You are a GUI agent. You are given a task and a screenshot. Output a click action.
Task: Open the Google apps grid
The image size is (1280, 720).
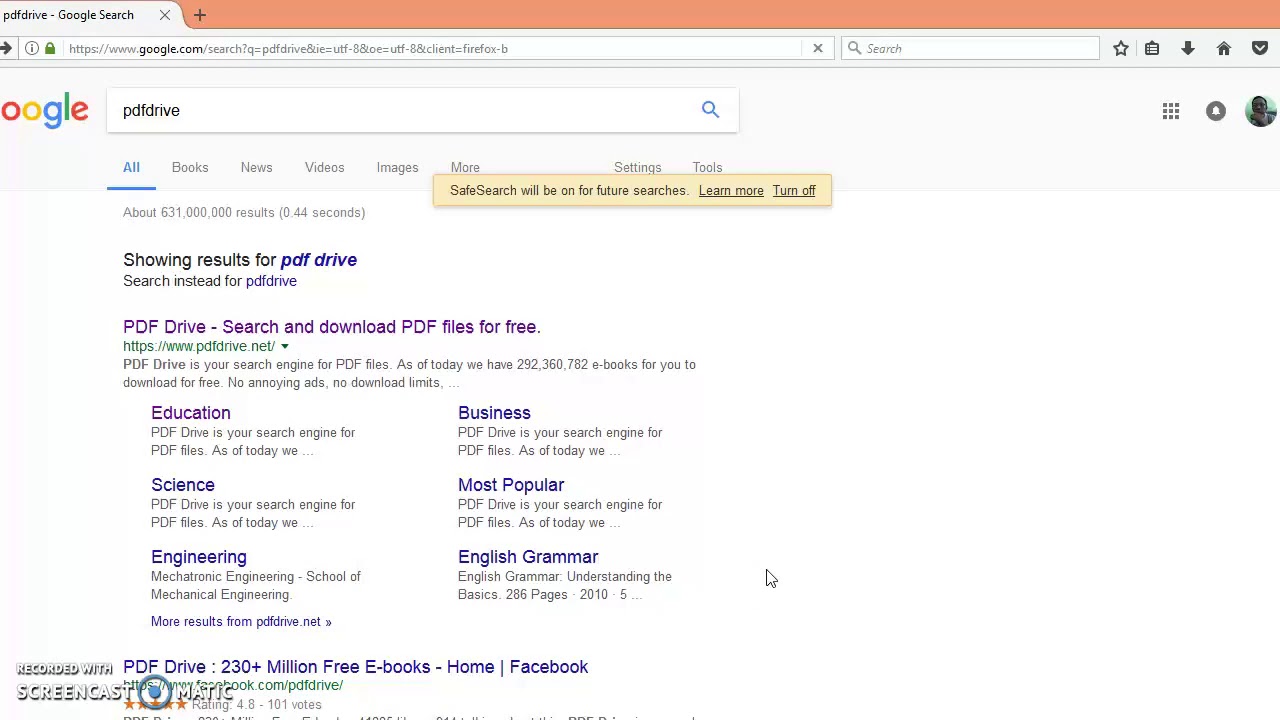click(1171, 111)
